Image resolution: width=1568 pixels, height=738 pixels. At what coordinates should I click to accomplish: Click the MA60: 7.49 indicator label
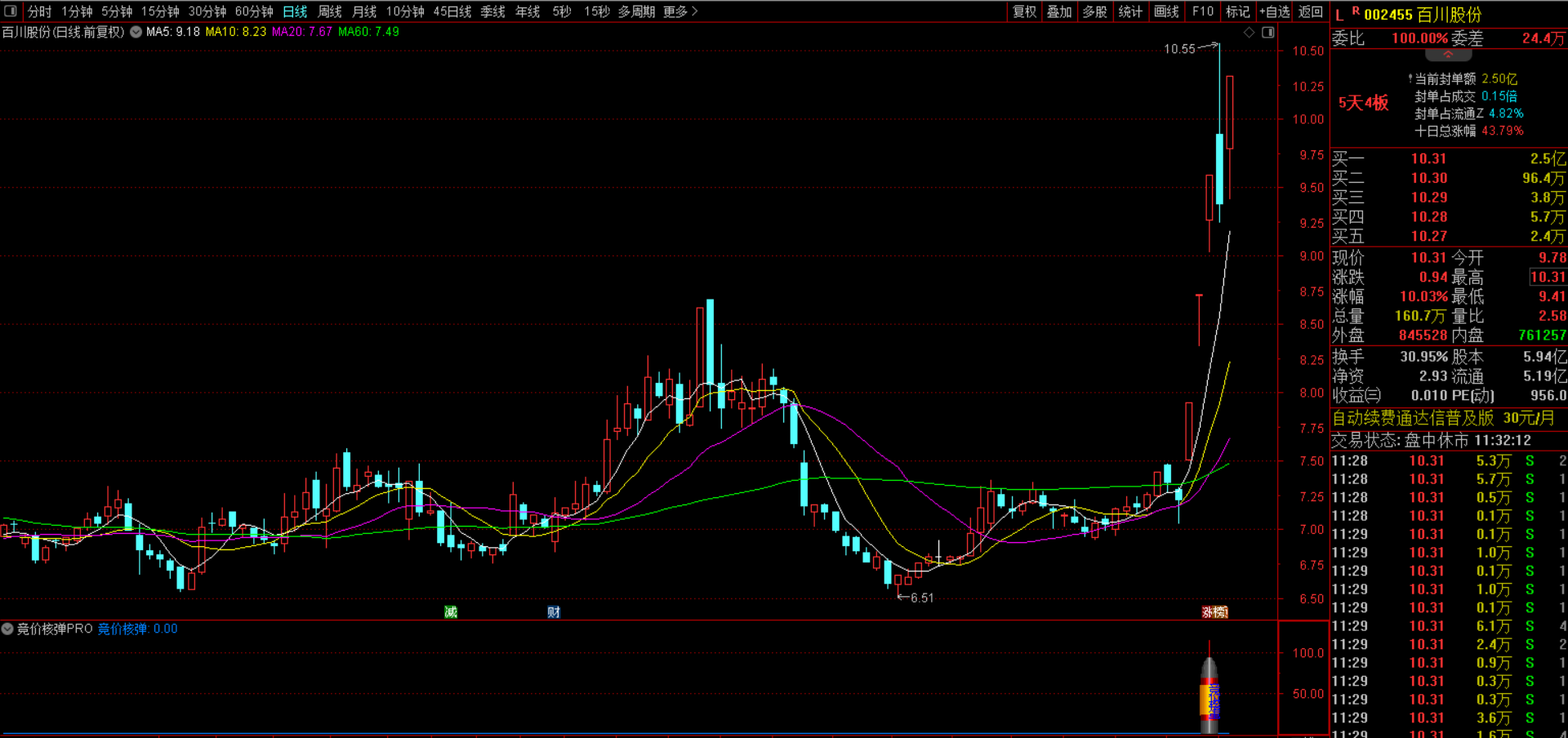coord(369,32)
